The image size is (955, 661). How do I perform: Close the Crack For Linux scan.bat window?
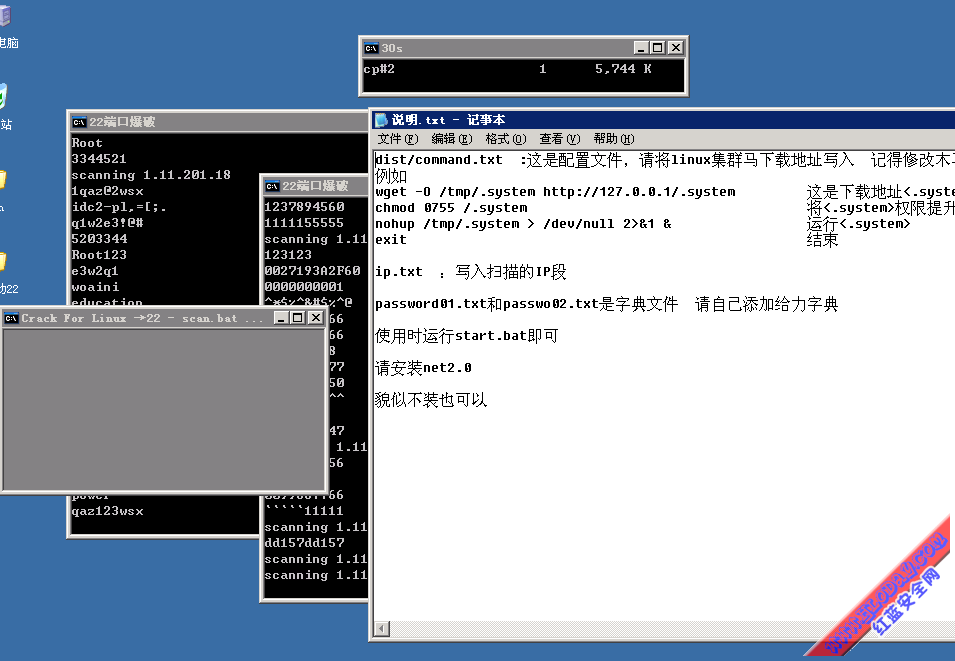tap(315, 317)
